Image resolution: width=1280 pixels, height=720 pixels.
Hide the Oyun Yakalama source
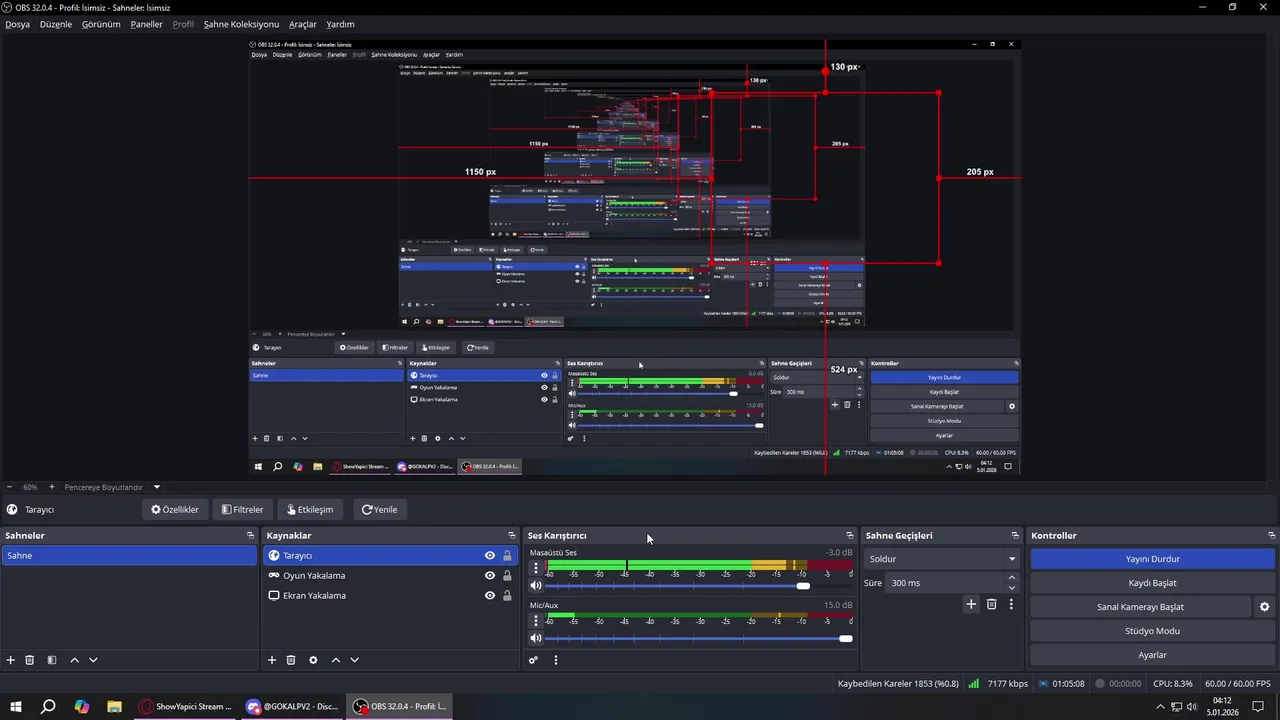(x=490, y=576)
